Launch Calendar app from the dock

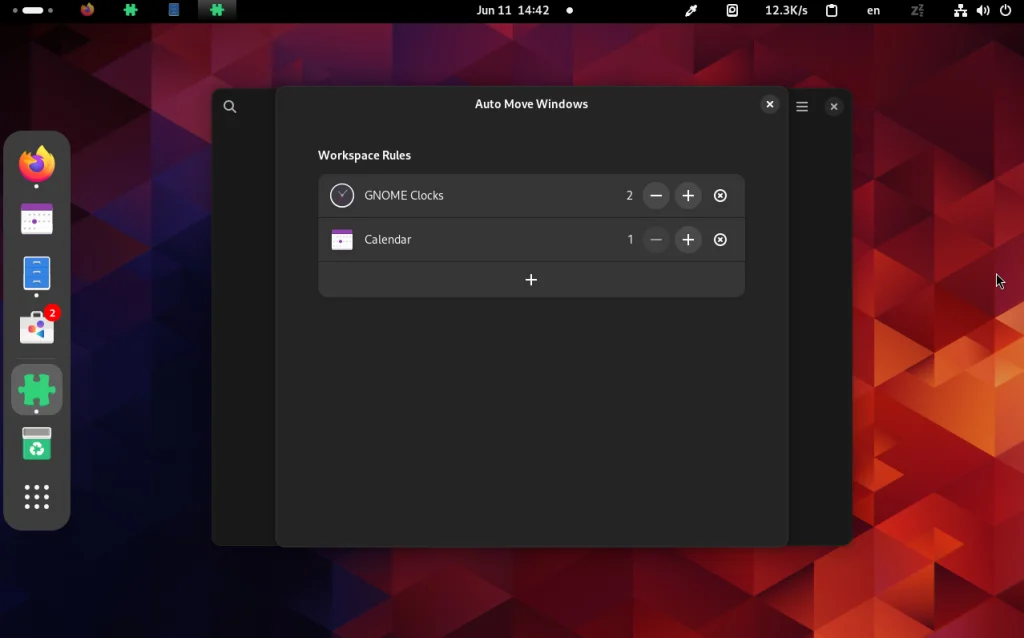click(x=37, y=219)
